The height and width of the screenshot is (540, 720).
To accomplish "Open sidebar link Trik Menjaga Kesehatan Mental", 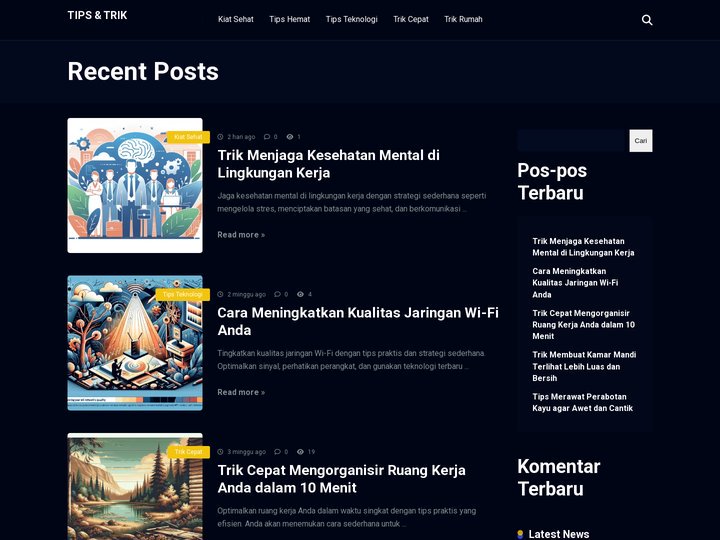I will click(583, 247).
